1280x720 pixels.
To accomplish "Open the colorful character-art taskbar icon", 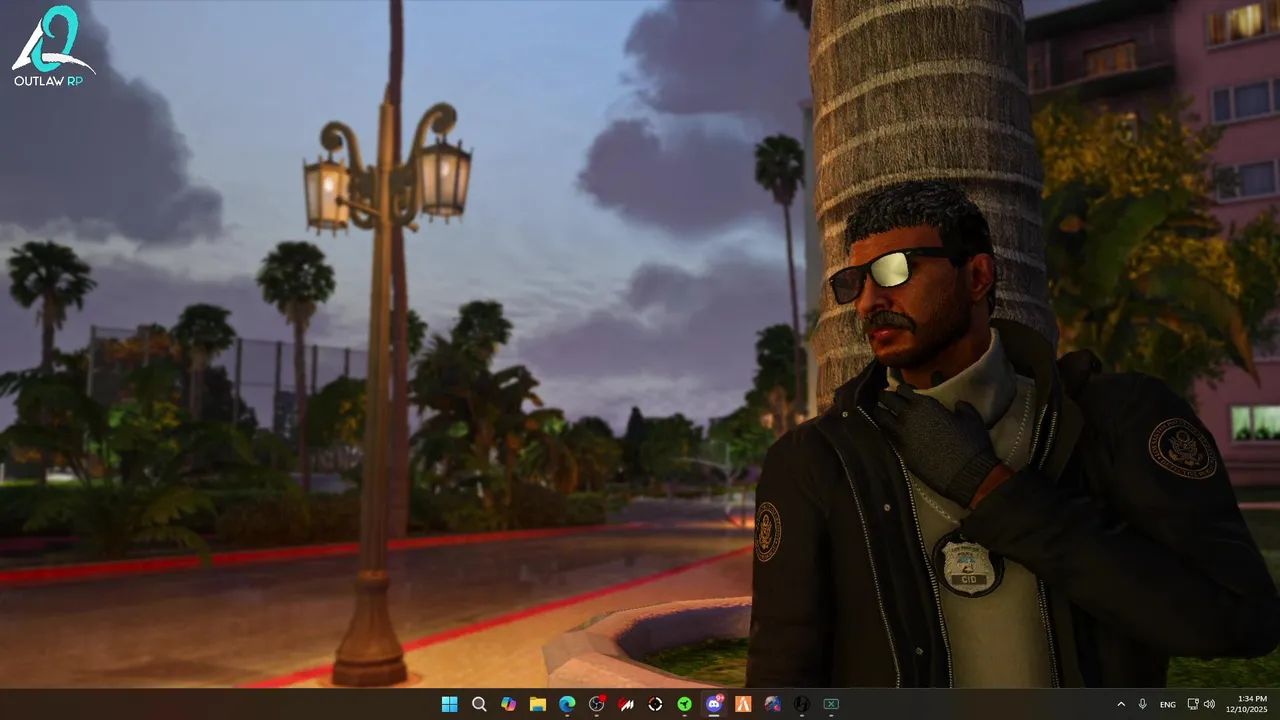I will pos(772,704).
